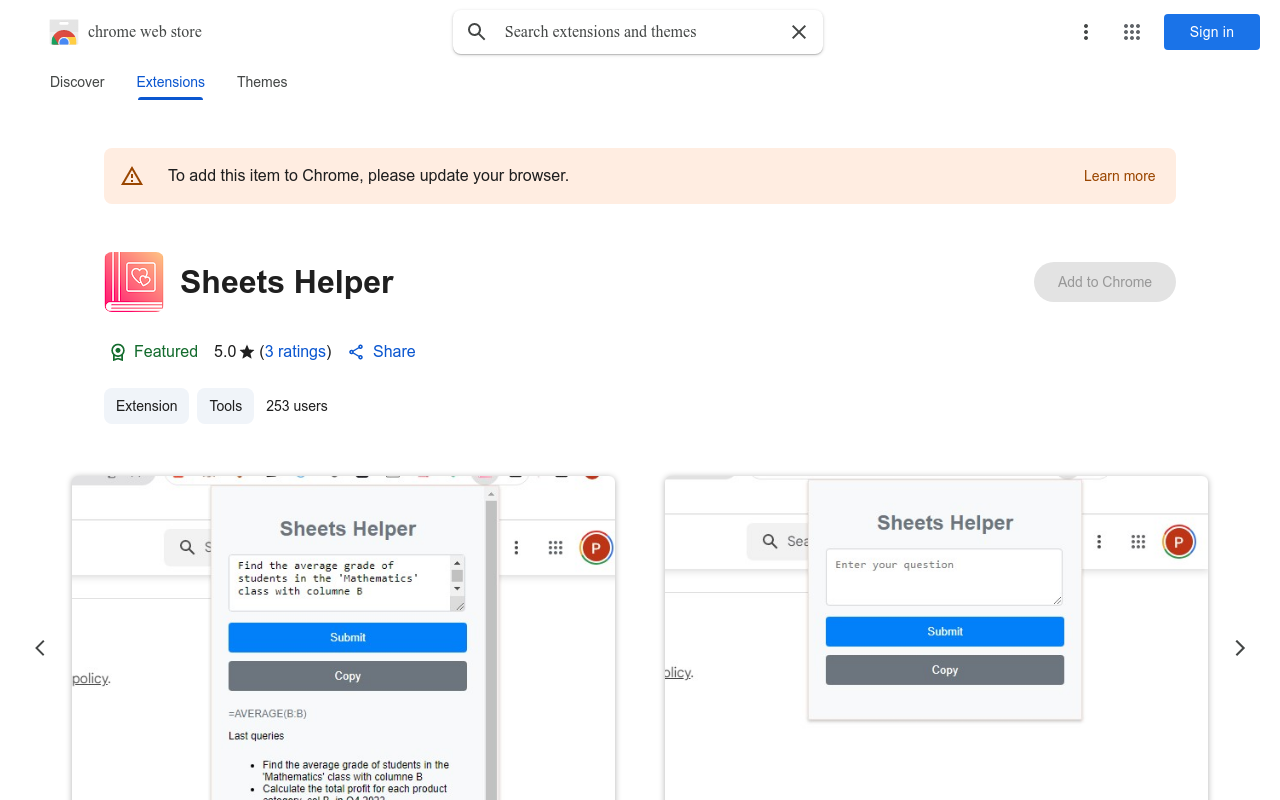Viewport: 1280px width, 800px height.
Task: Clear the search field with X
Action: [x=799, y=32]
